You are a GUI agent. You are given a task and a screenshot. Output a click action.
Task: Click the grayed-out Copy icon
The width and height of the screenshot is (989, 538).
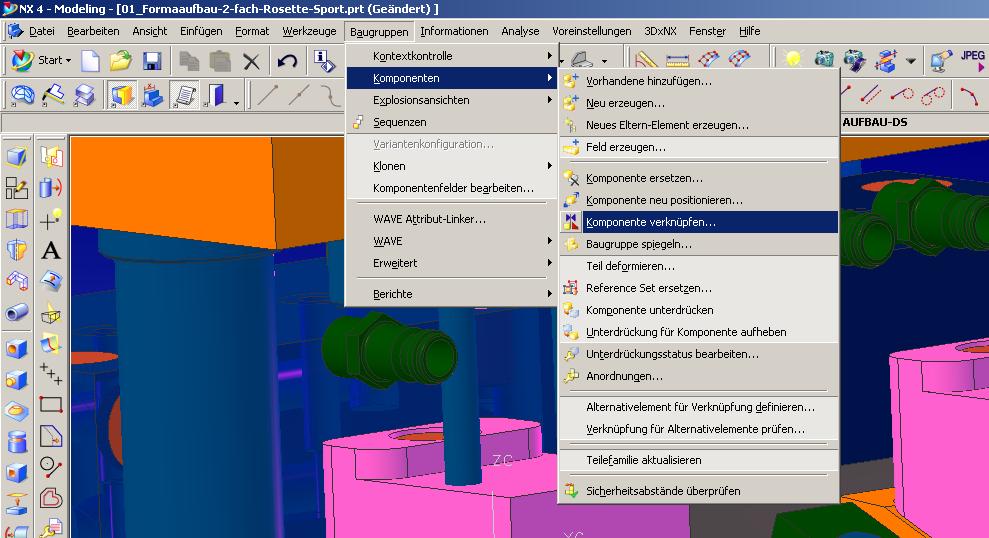[x=189, y=61]
